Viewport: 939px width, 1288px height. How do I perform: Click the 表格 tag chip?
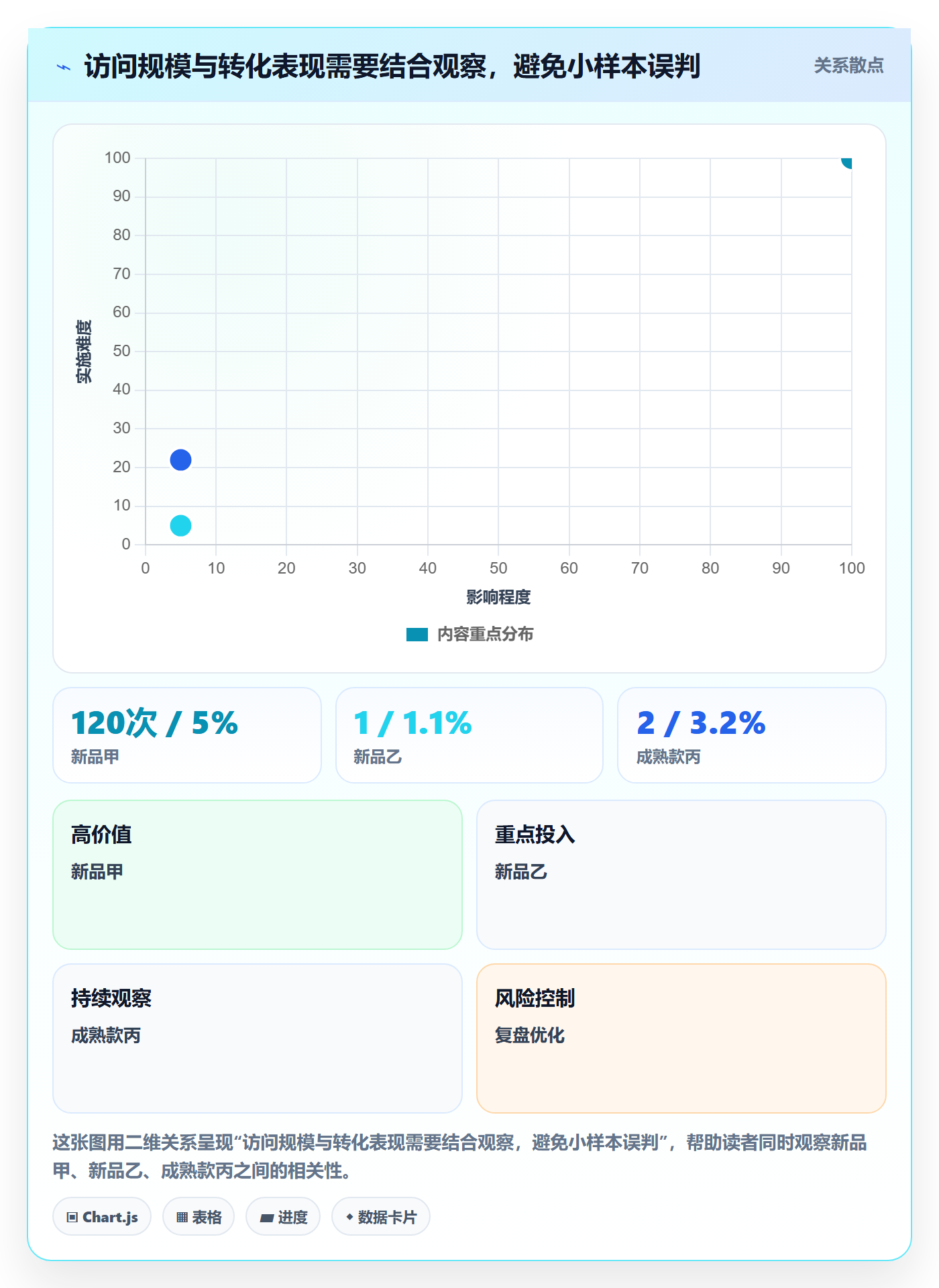pos(199,1216)
